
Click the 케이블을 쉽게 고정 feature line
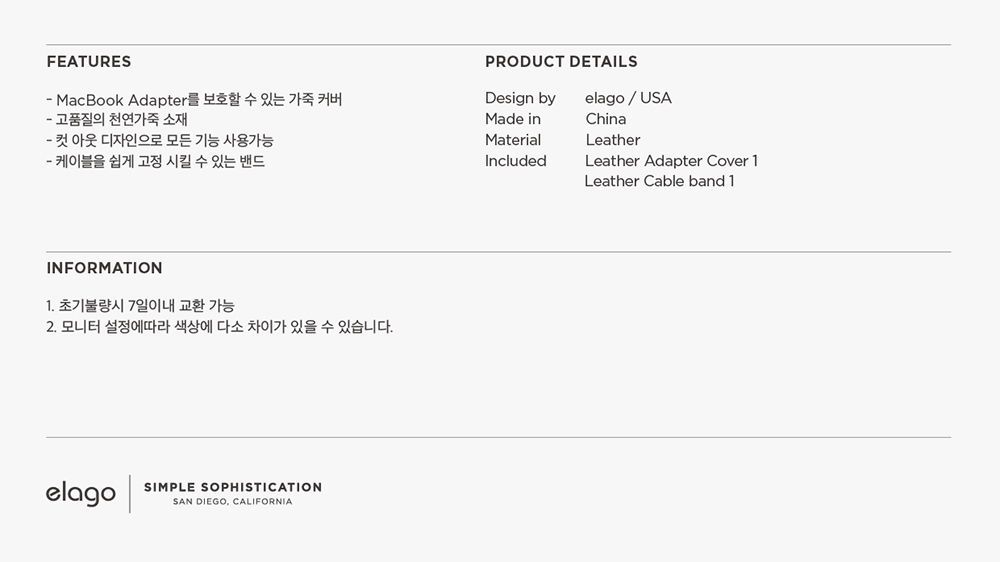[156, 161]
